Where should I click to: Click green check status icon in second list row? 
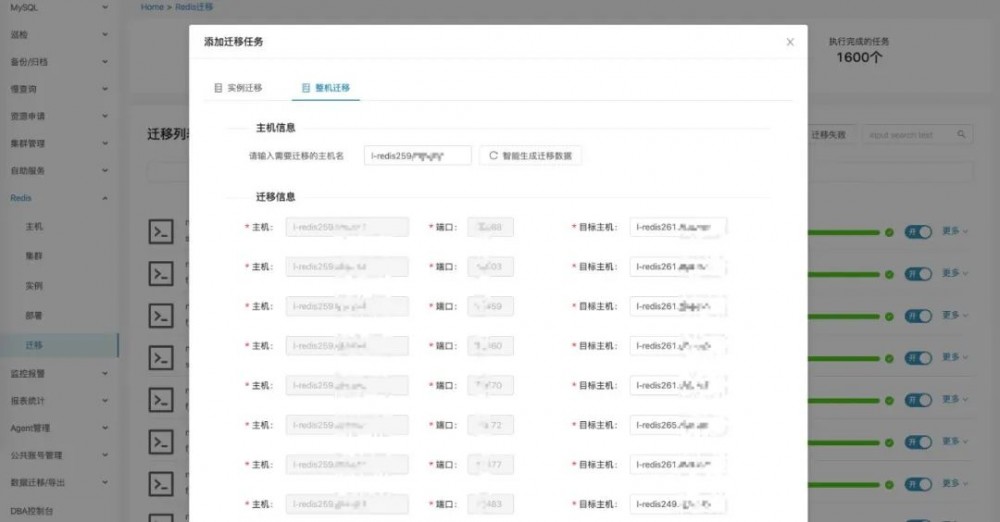point(889,274)
